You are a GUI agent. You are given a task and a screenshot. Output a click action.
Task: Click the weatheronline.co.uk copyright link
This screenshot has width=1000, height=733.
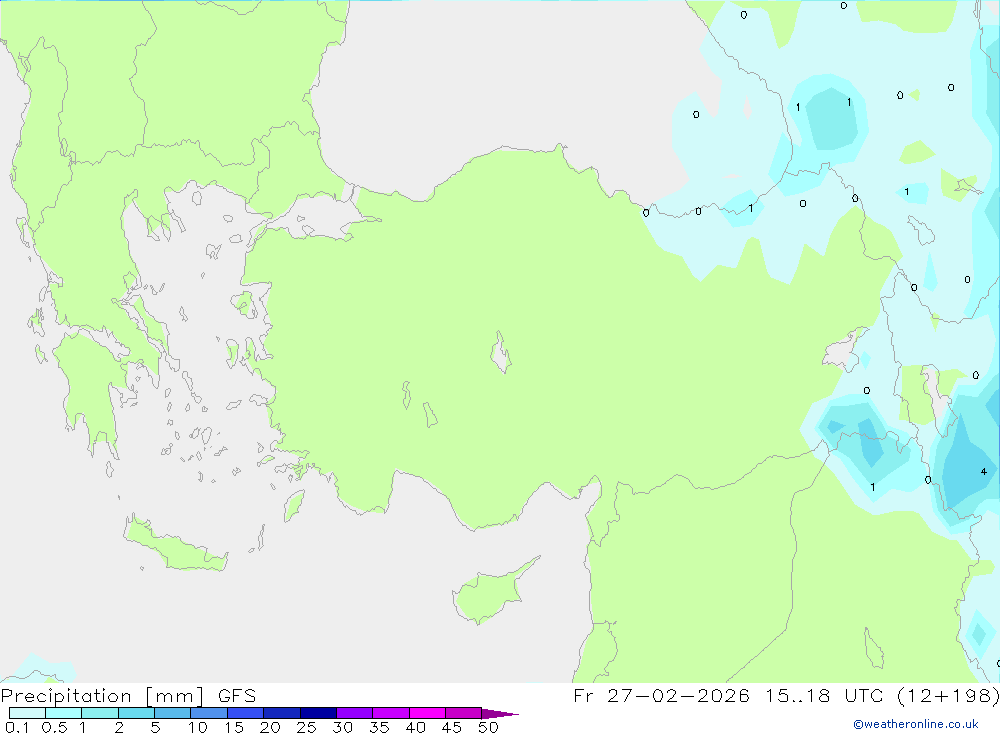point(915,724)
